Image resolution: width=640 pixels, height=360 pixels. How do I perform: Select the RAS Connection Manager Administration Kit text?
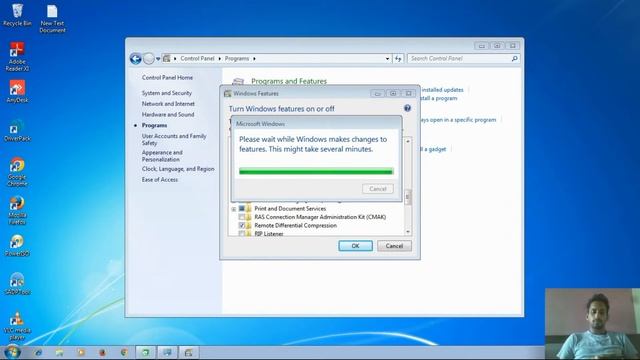320,217
